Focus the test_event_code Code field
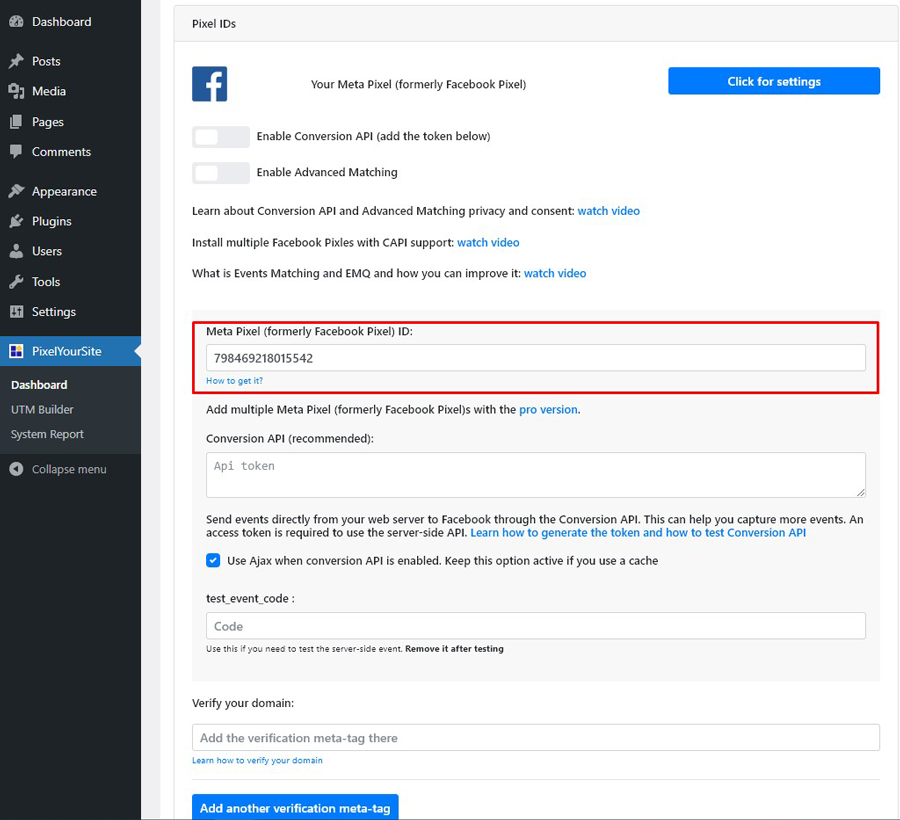The width and height of the screenshot is (900, 820). pyautogui.click(x=536, y=626)
